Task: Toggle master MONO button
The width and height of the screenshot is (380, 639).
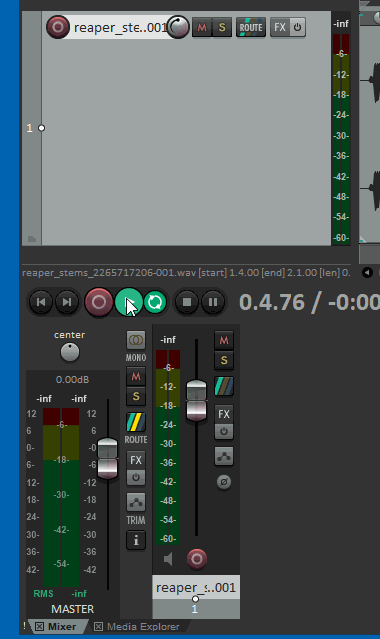Action: point(136,340)
